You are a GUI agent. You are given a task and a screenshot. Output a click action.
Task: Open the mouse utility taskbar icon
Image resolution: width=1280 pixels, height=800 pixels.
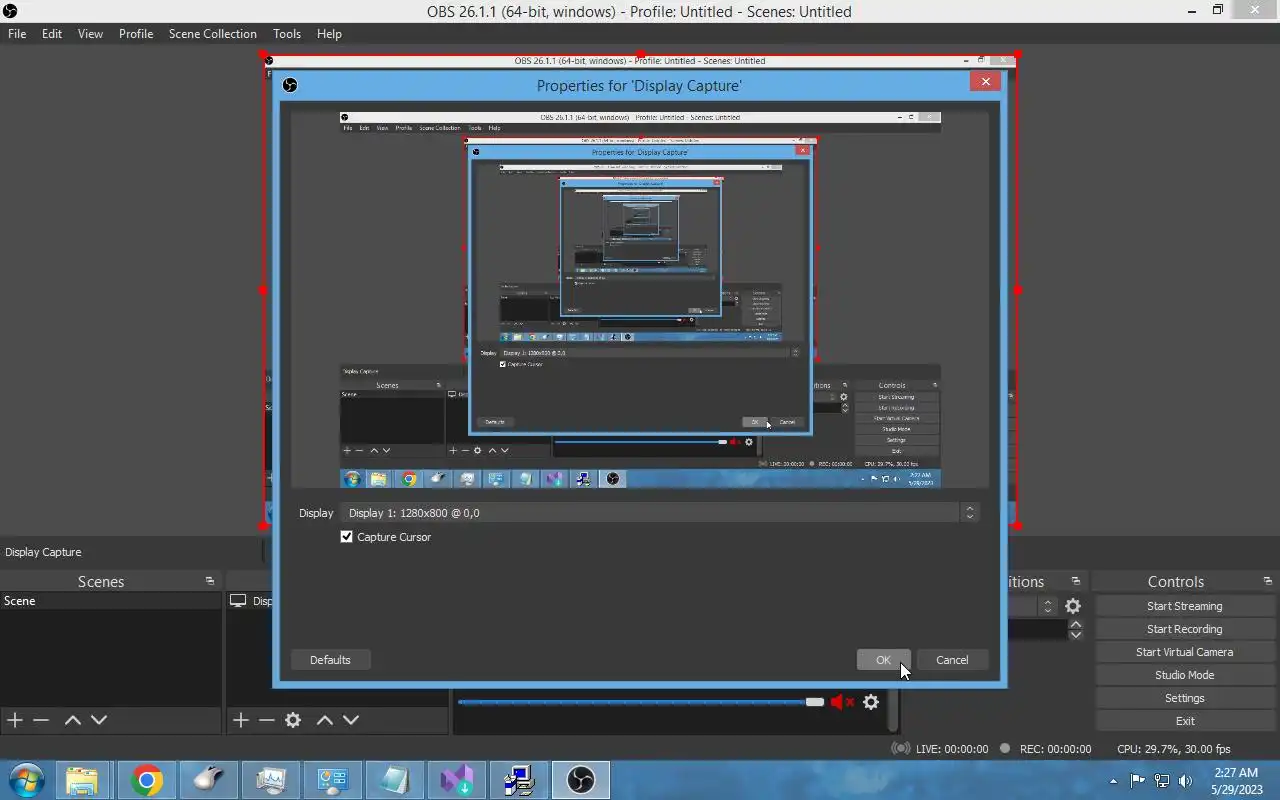click(x=208, y=780)
